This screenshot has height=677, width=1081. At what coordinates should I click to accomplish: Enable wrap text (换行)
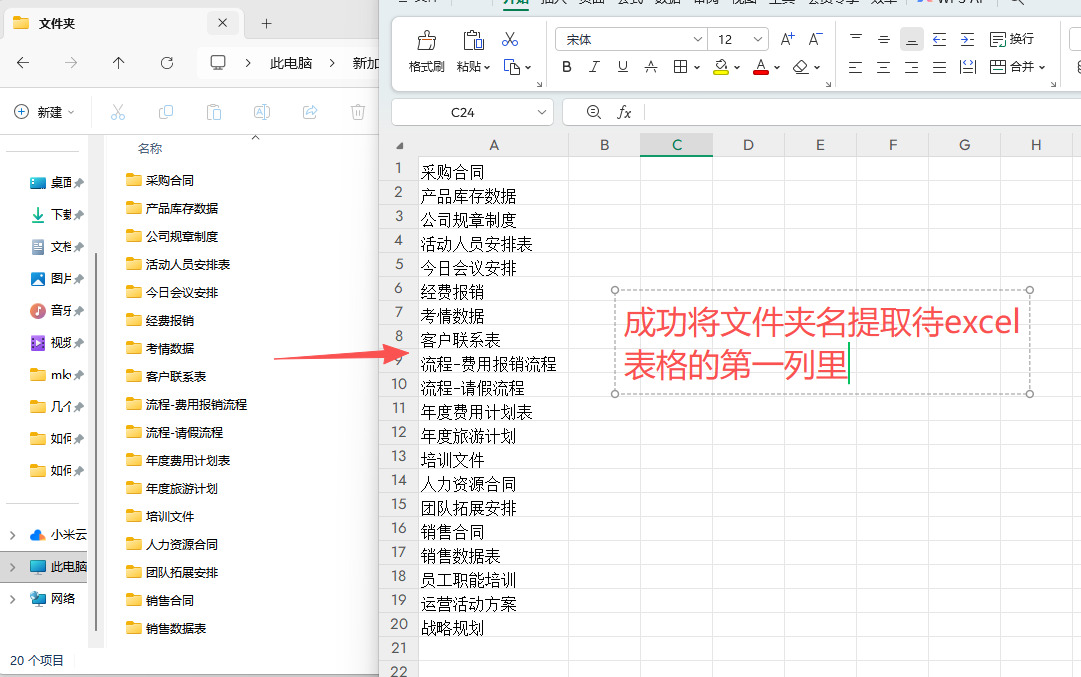(x=1011, y=39)
